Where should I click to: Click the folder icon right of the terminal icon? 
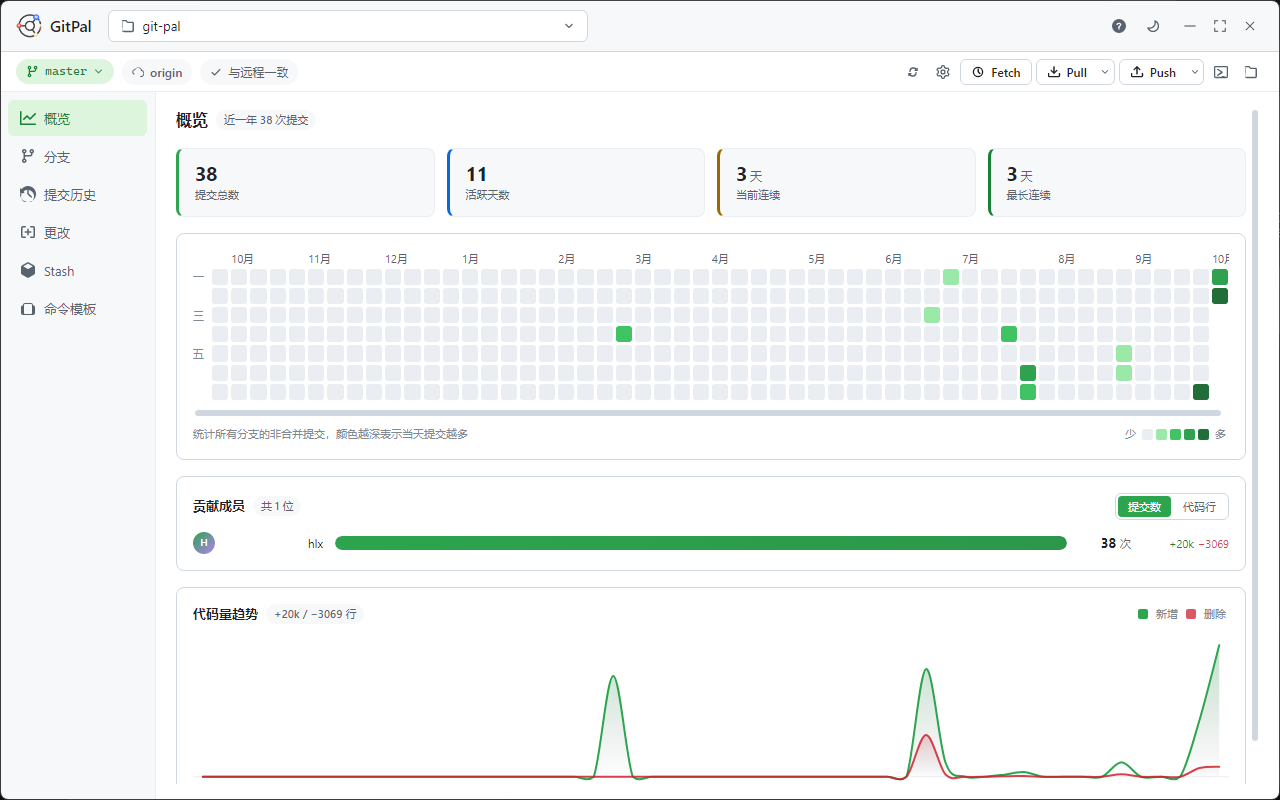pos(1251,72)
